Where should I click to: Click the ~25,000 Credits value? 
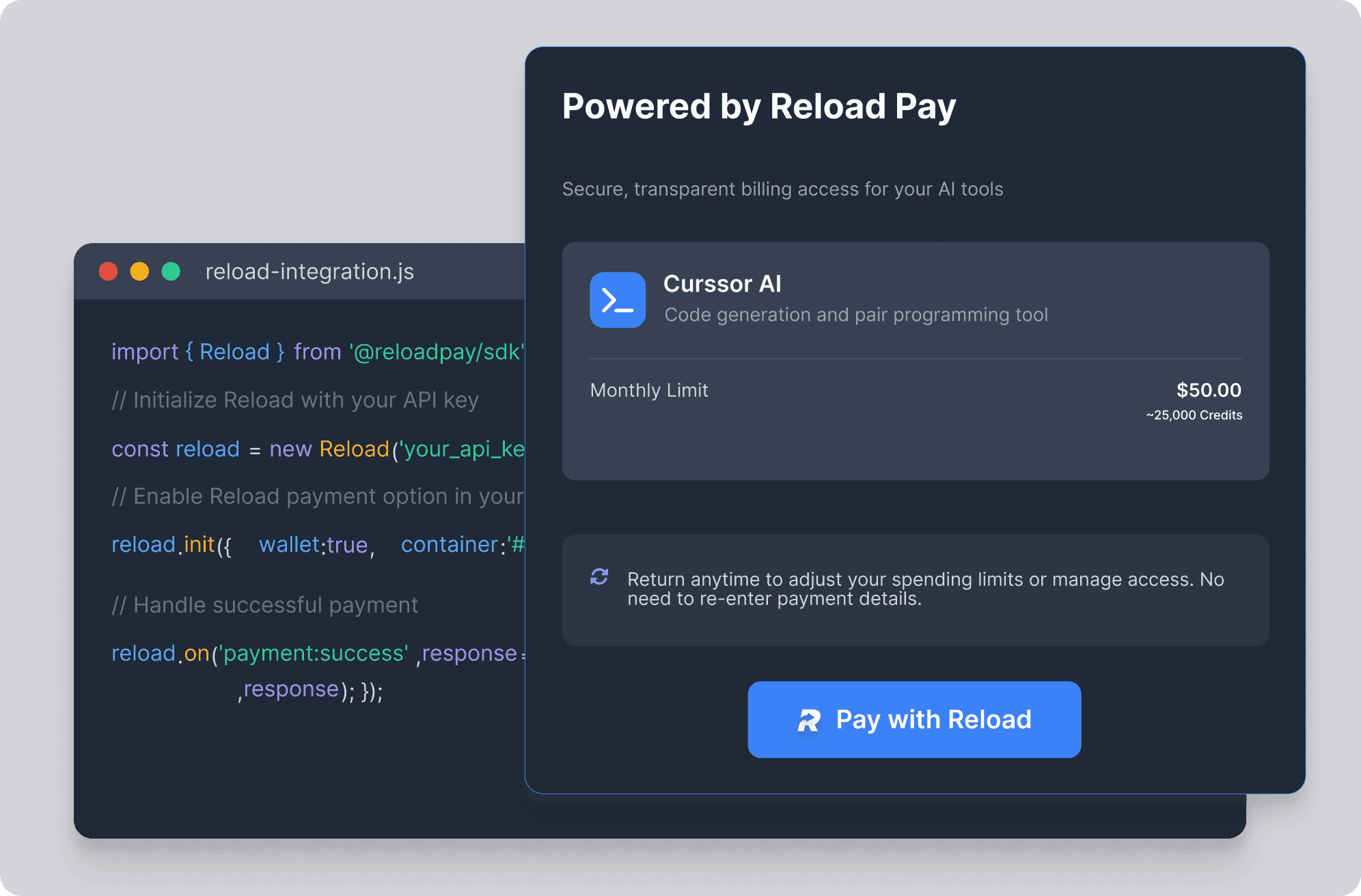(1194, 415)
